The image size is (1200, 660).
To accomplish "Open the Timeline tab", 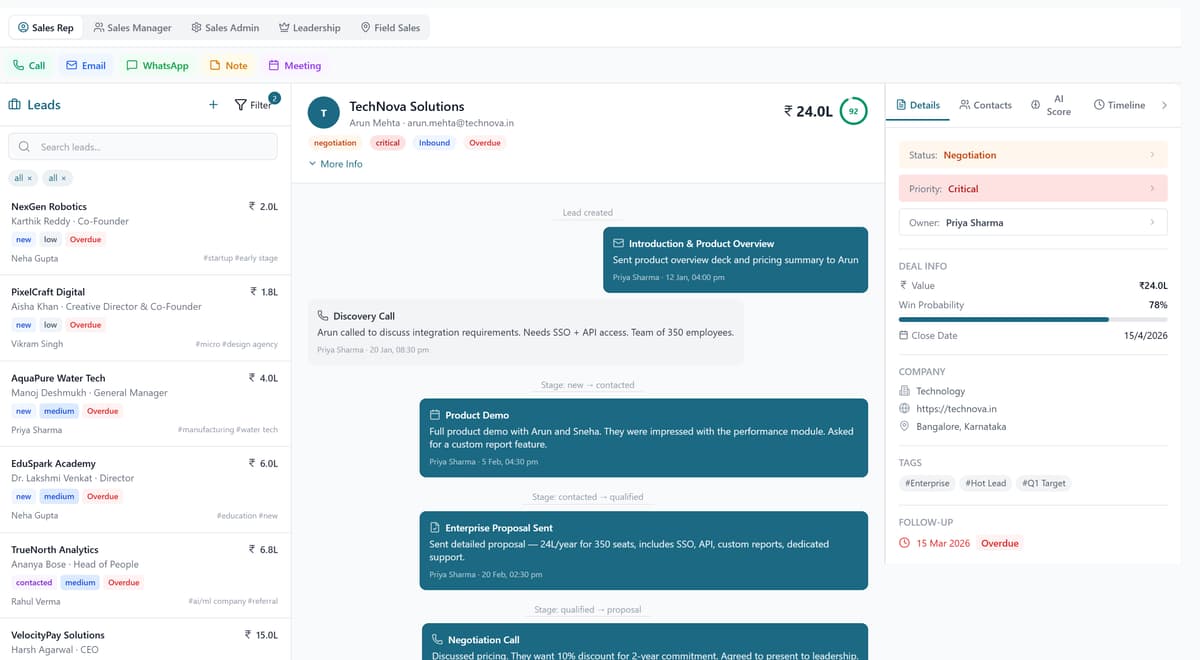I will point(1119,105).
